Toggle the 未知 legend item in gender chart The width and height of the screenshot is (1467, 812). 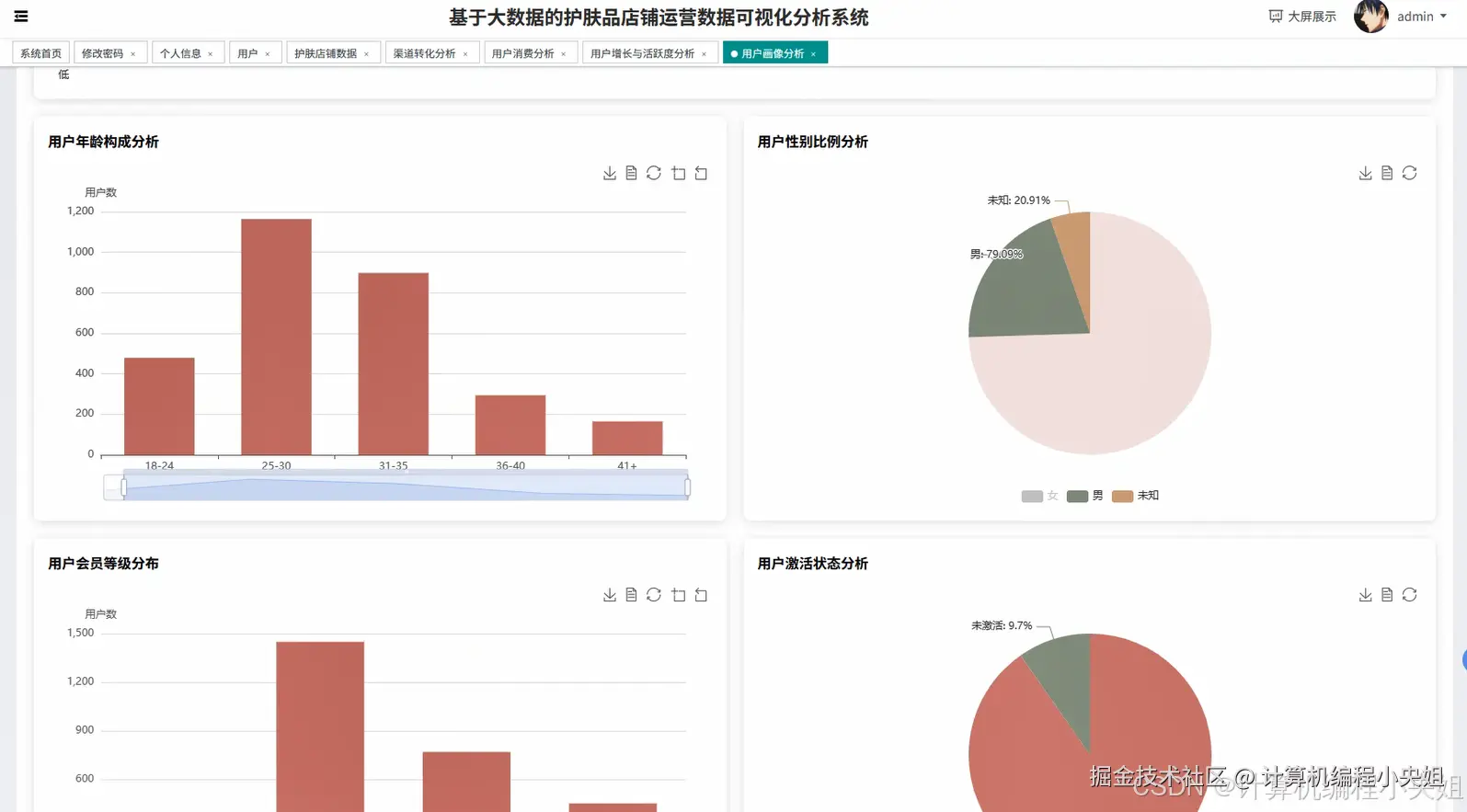click(x=1135, y=496)
